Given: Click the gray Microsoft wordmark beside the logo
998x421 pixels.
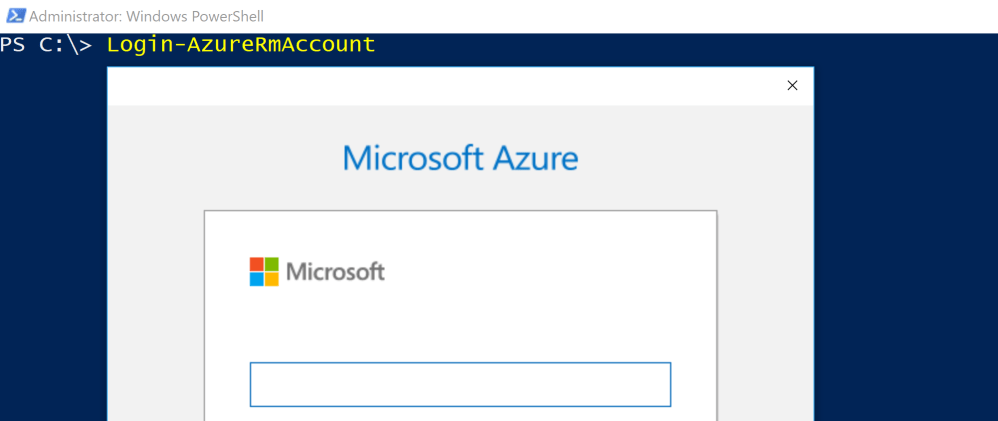Looking at the screenshot, I should [335, 272].
